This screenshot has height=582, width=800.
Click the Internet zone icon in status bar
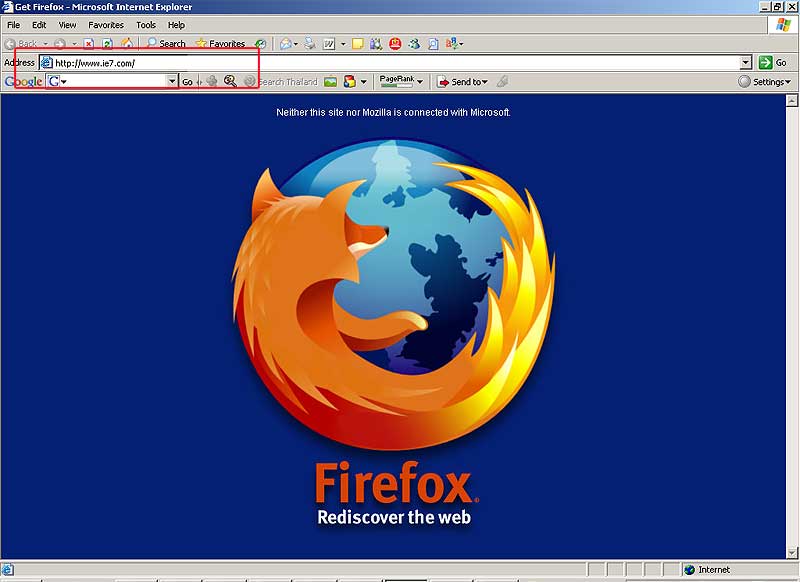(x=690, y=570)
